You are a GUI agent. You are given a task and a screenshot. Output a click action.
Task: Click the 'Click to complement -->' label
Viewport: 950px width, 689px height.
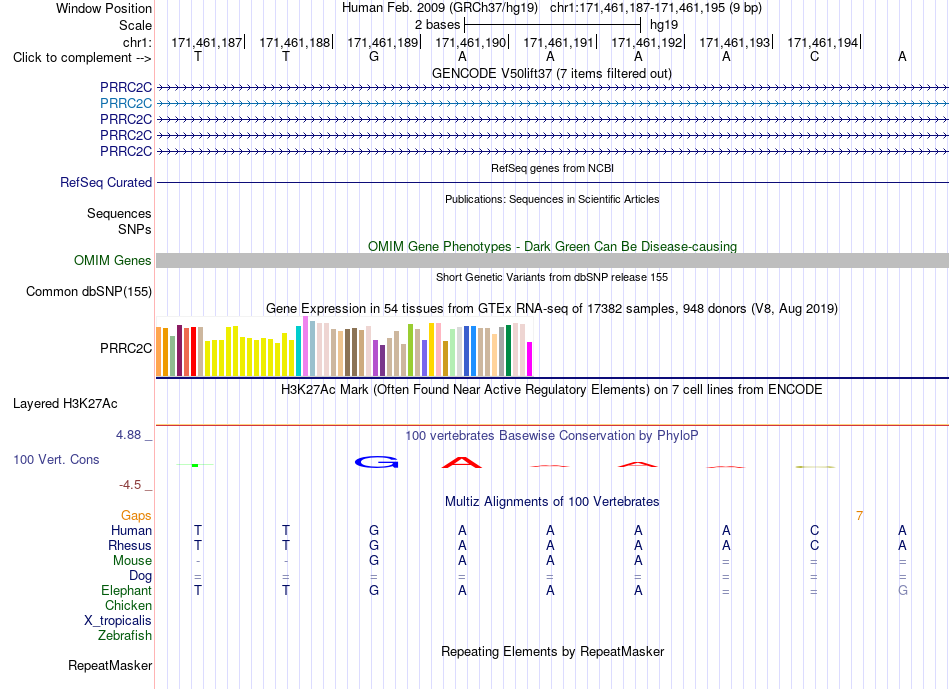coord(82,58)
